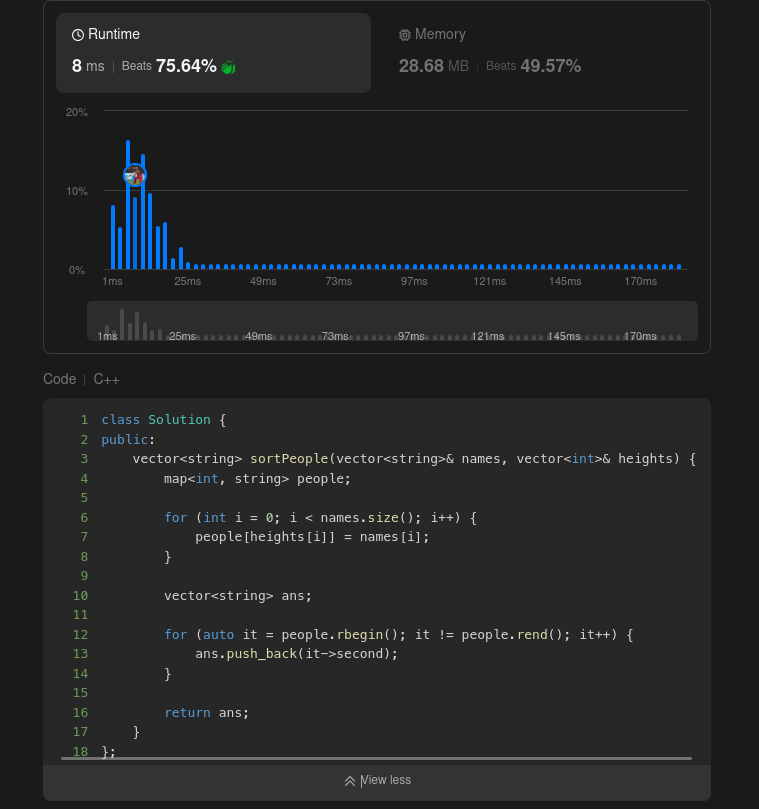The image size is (759, 809).
Task: Click the 8 ms runtime value
Action: (88, 66)
